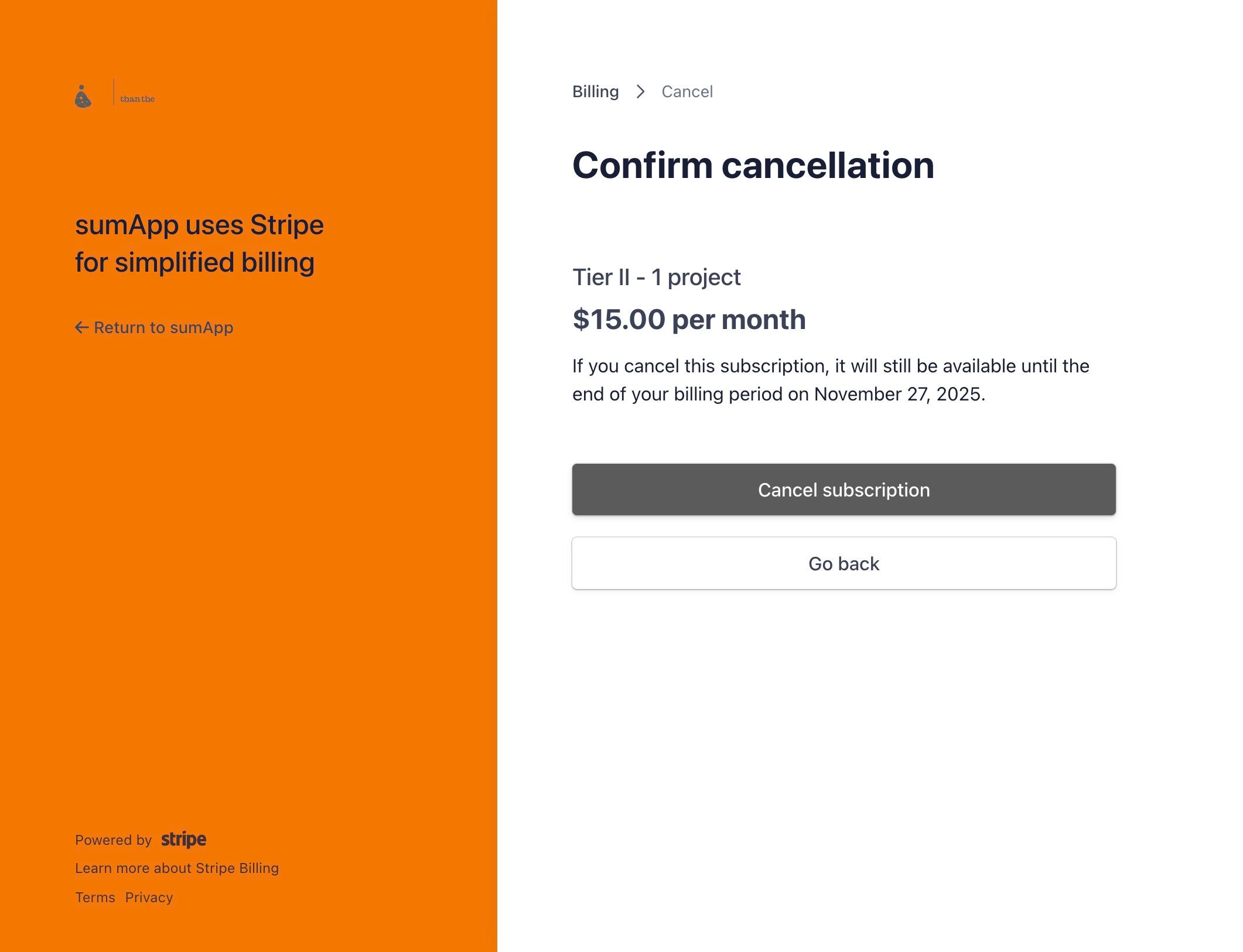The width and height of the screenshot is (1243, 952).
Task: Open the Privacy link
Action: point(149,898)
